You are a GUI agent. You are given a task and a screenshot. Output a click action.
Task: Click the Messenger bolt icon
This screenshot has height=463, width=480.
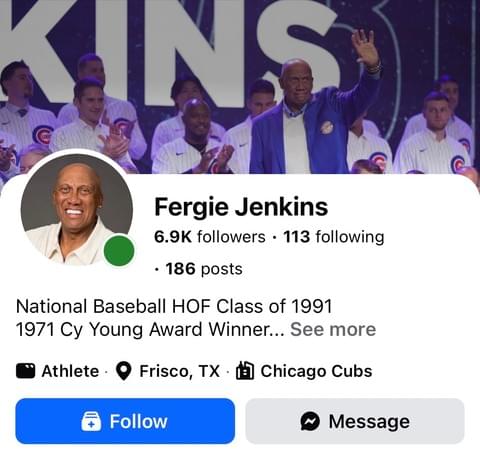(310, 421)
